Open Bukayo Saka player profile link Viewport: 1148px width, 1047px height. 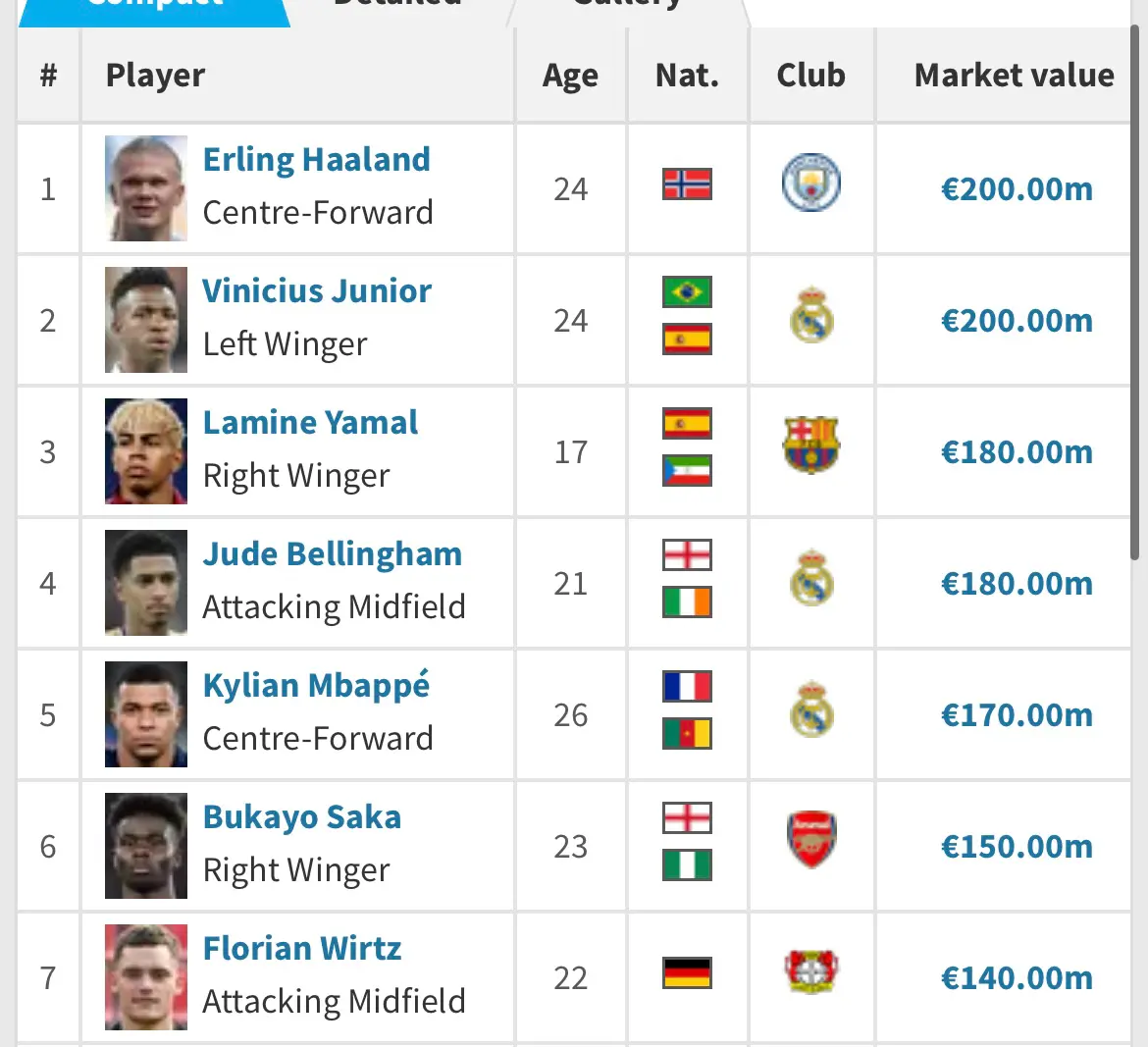(x=302, y=817)
